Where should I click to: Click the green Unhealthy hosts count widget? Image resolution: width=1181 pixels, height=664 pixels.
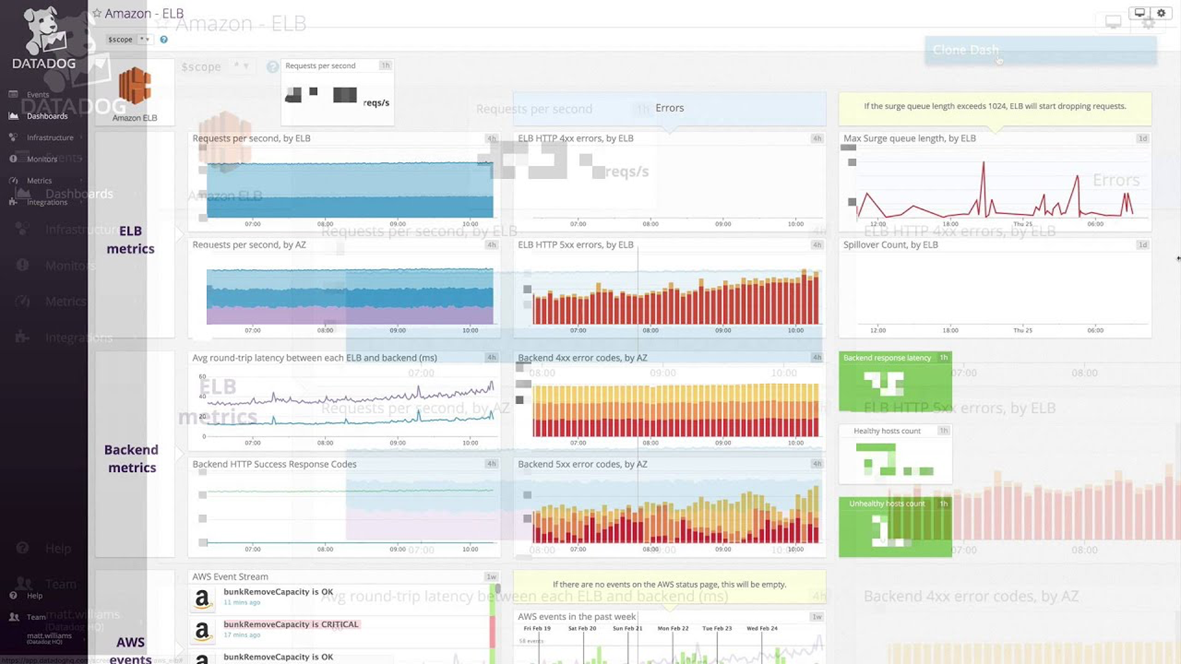click(x=895, y=527)
